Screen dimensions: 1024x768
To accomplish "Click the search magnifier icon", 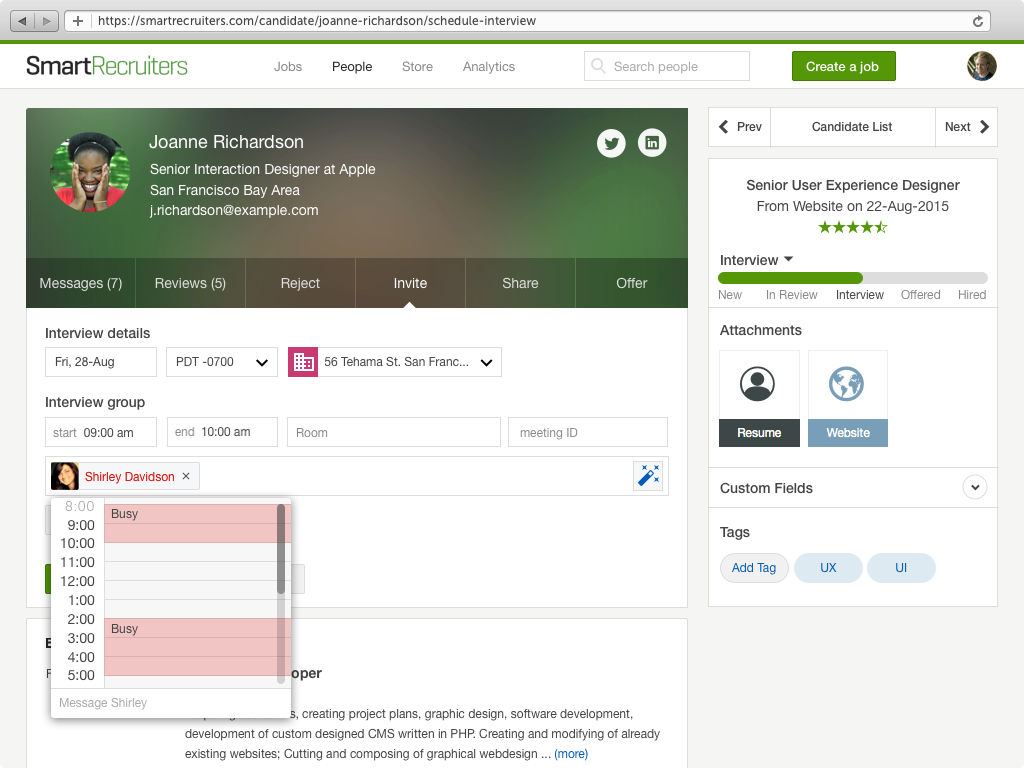I will pos(598,66).
